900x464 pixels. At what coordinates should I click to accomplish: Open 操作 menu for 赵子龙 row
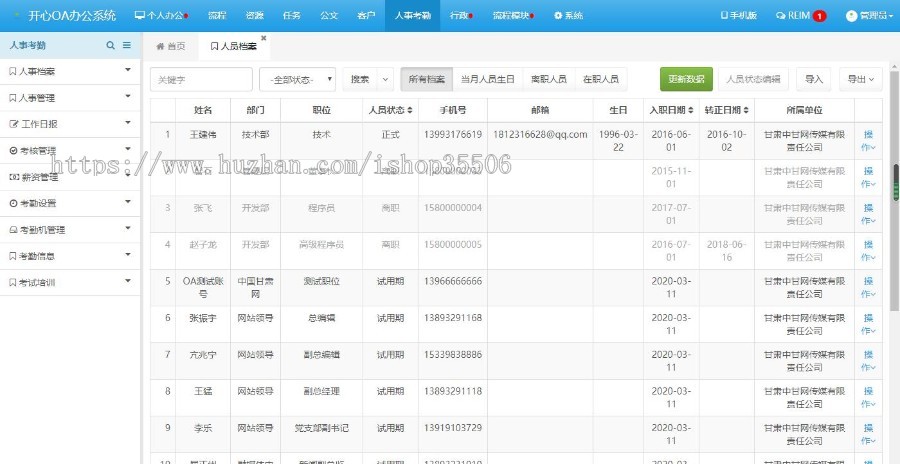[868, 251]
